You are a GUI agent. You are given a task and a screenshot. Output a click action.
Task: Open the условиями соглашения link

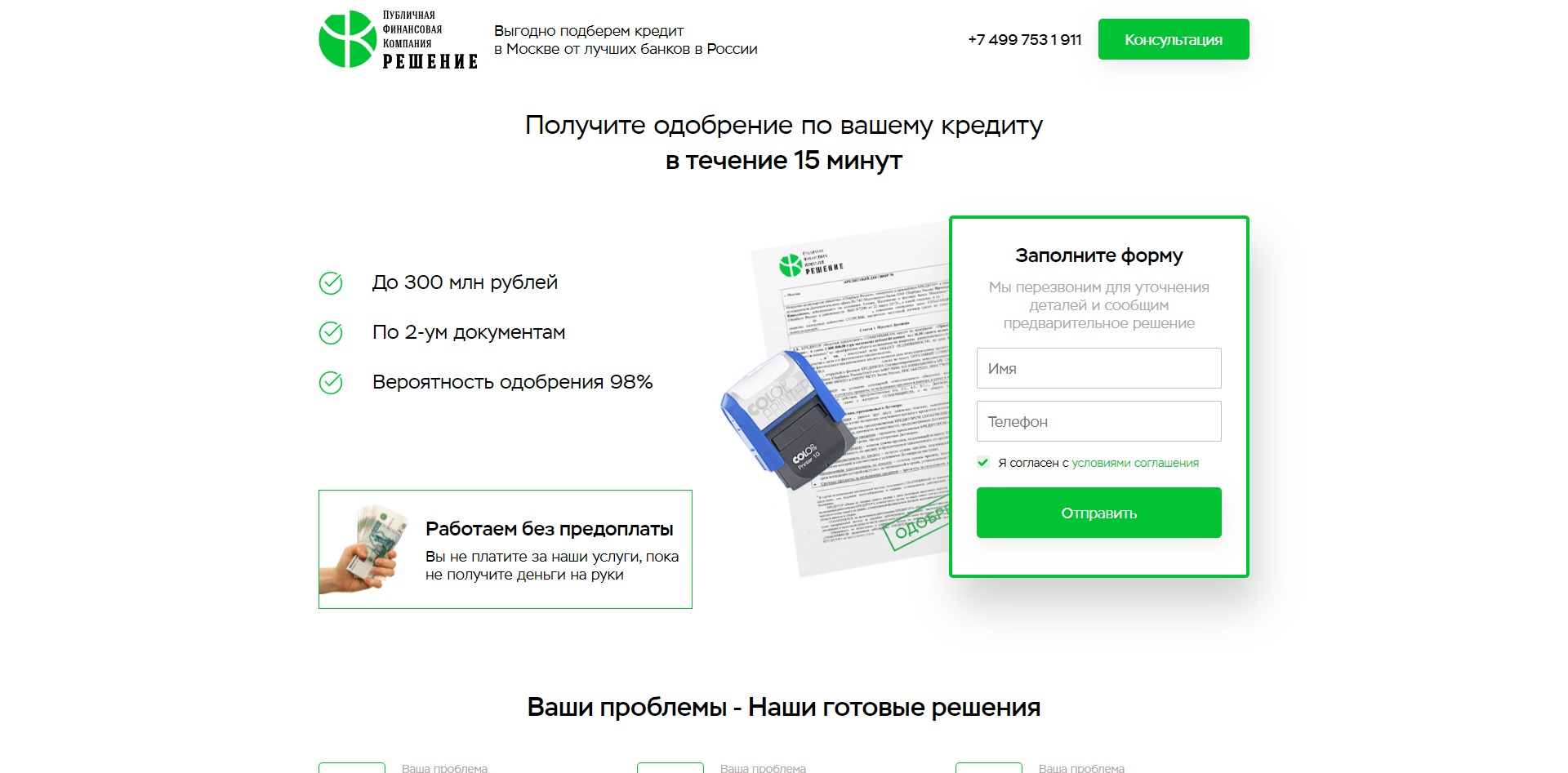(x=1135, y=463)
